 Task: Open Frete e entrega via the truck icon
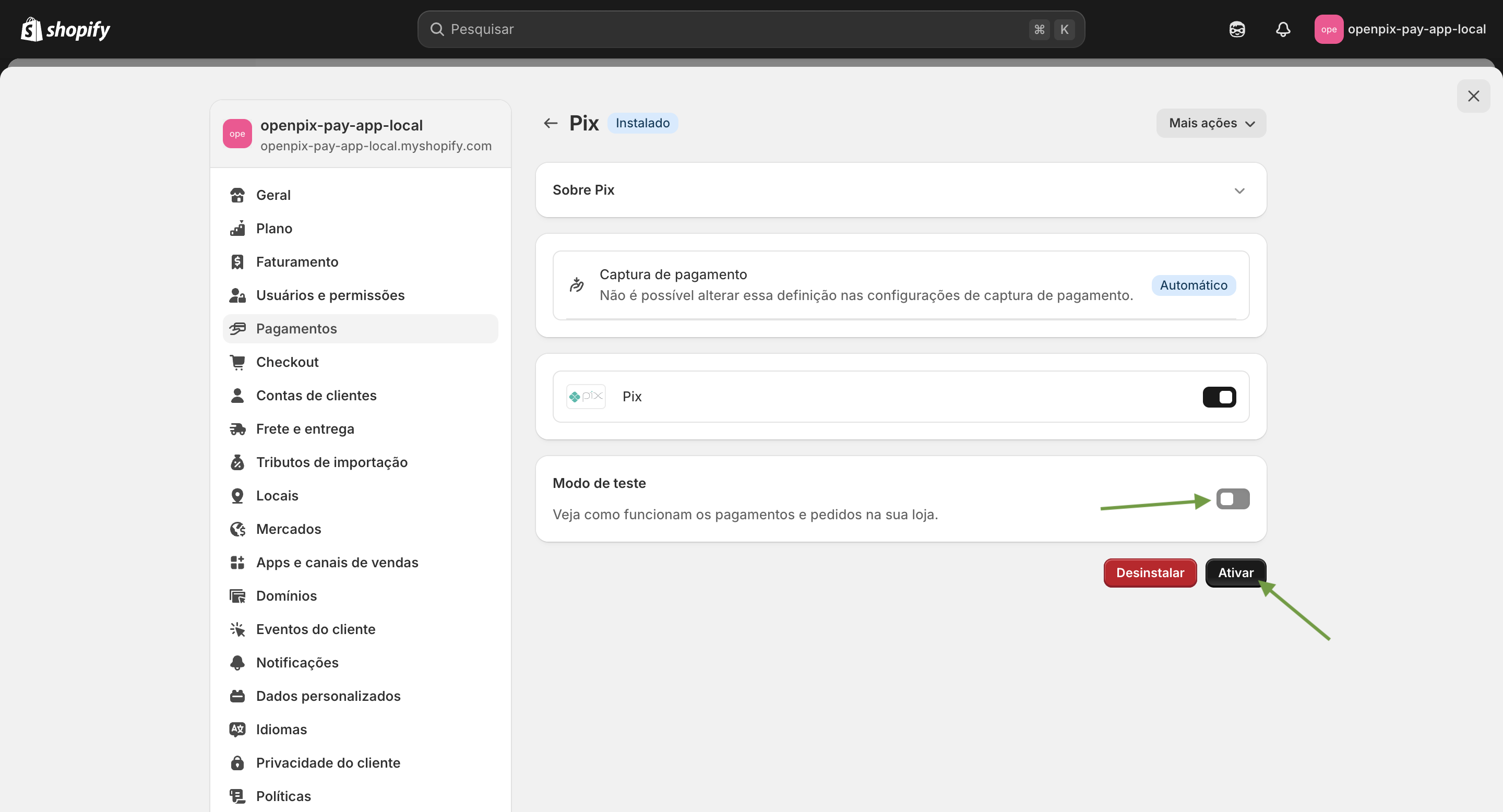[x=237, y=428]
